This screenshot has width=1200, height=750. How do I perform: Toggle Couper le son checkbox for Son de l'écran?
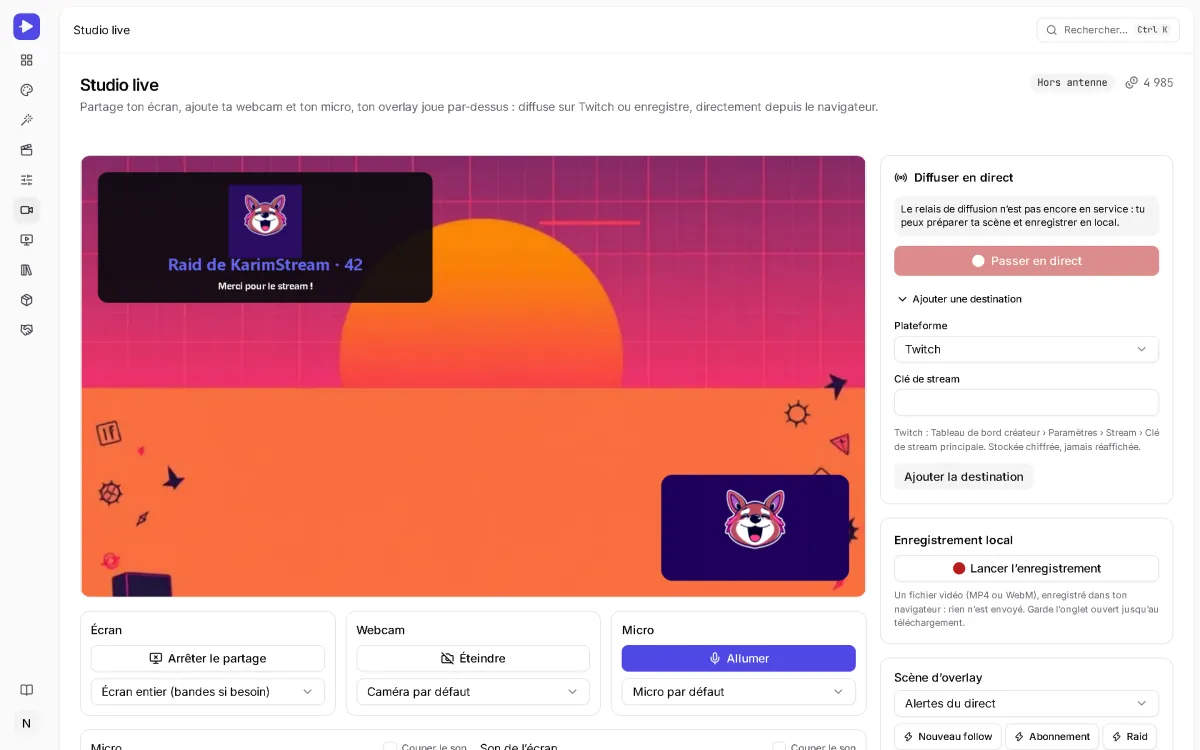[779, 747]
